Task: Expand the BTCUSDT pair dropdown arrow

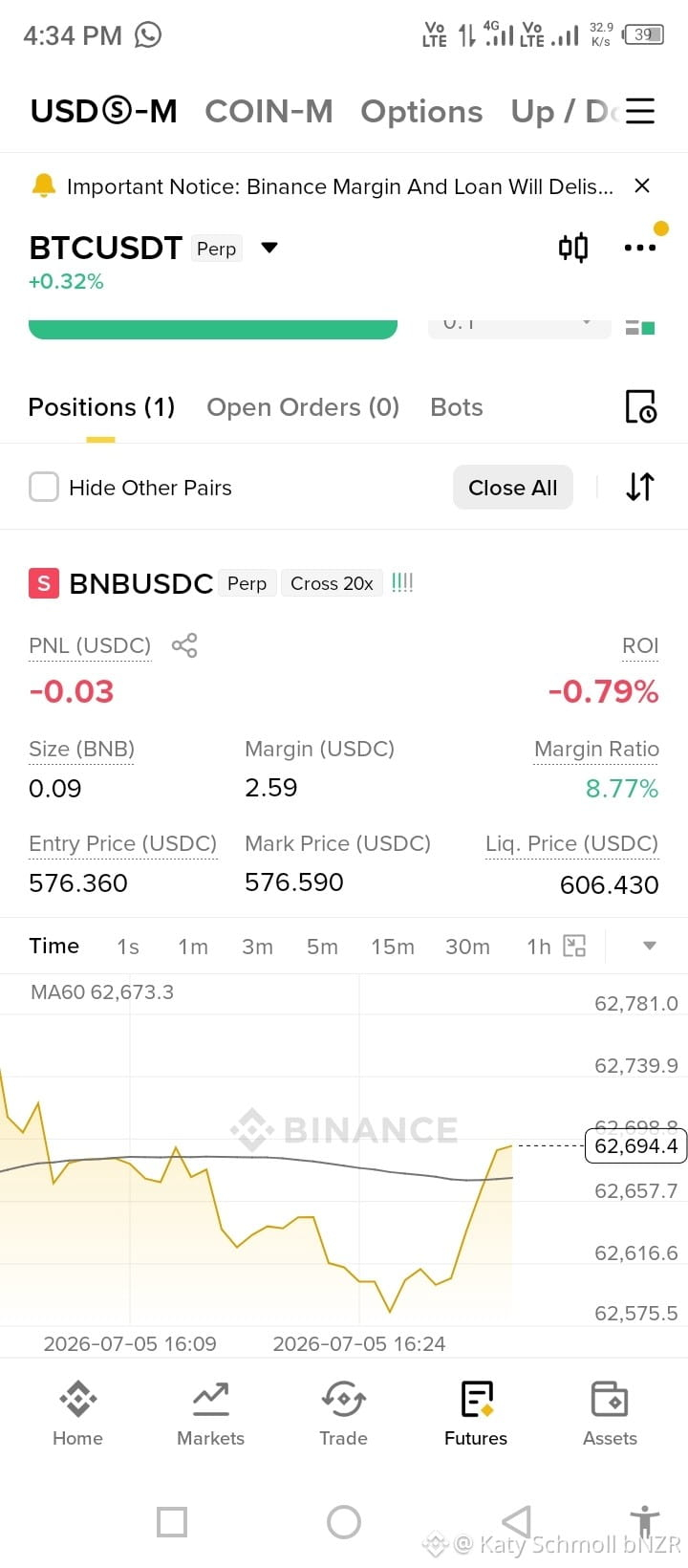Action: (x=269, y=248)
